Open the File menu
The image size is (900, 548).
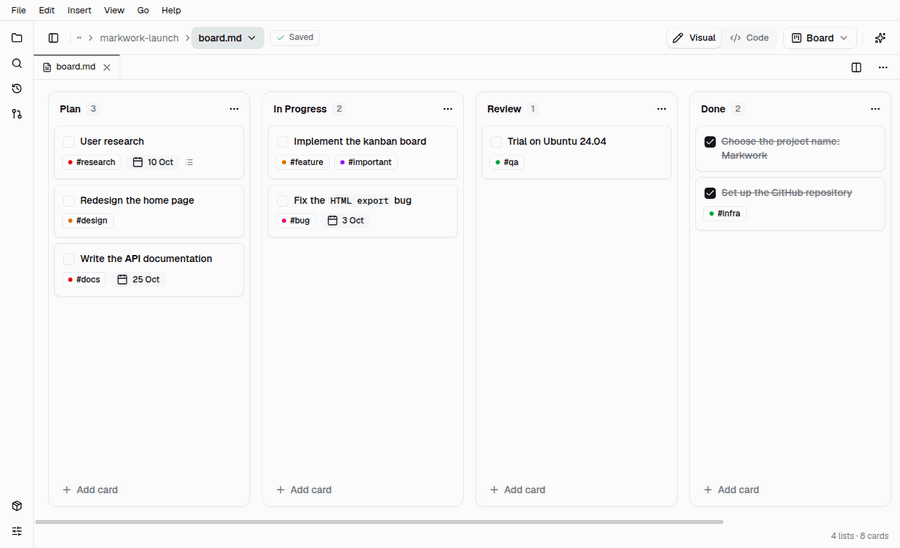pos(18,10)
